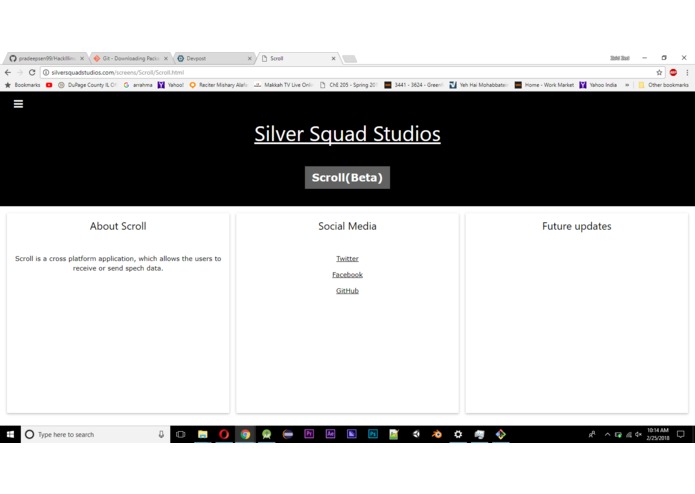Viewport: 695px width, 494px height.
Task: Switch to the Git - Downloading Package tab
Action: (x=131, y=58)
